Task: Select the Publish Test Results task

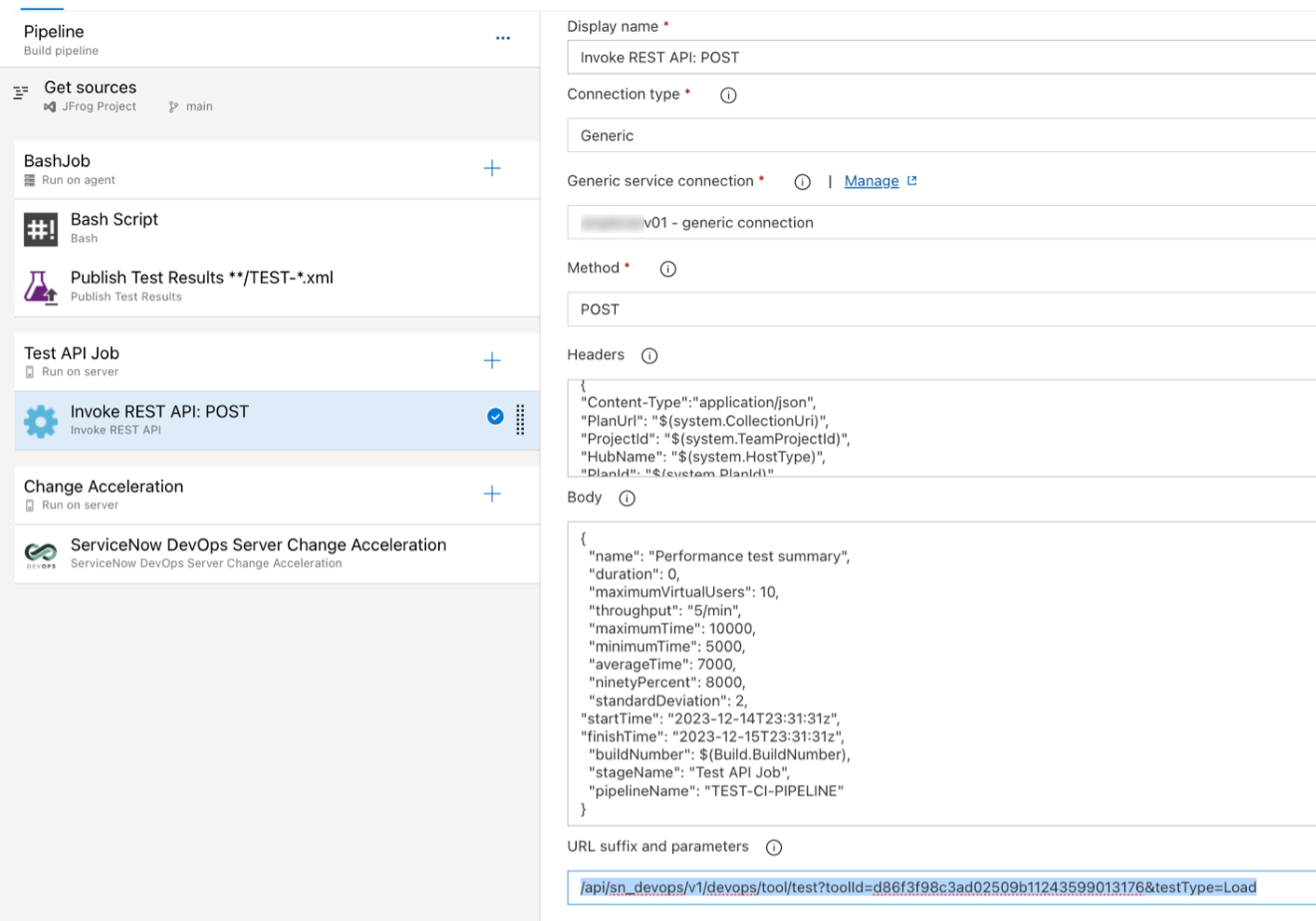Action: click(x=277, y=286)
